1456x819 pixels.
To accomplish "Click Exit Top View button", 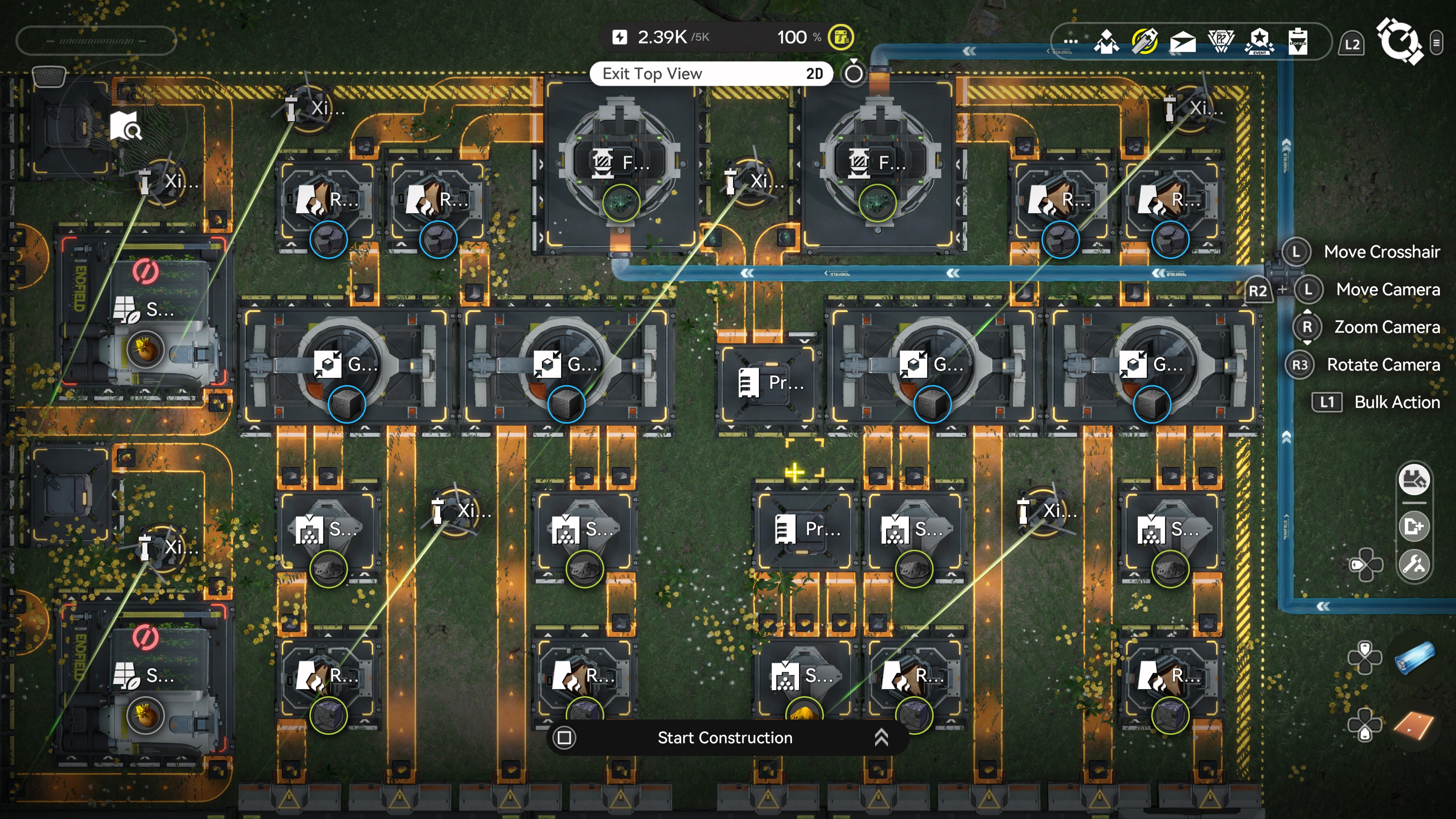I will click(x=652, y=74).
